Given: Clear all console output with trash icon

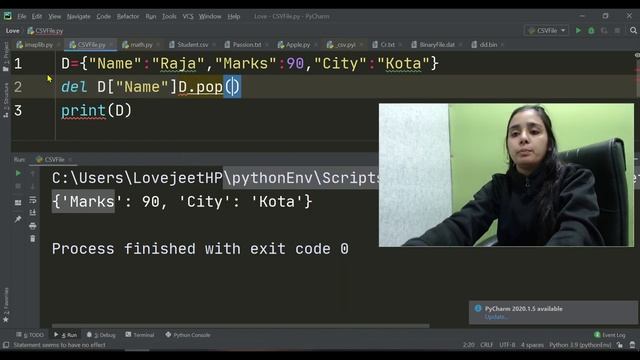Looking at the screenshot, I should click(x=33, y=239).
